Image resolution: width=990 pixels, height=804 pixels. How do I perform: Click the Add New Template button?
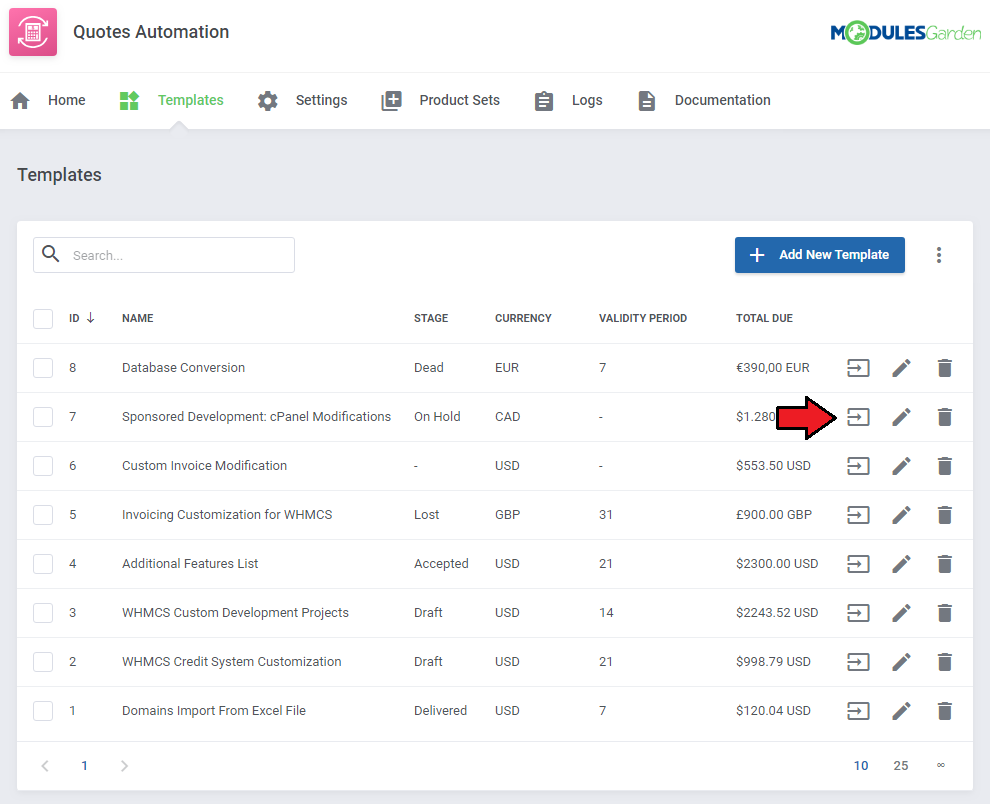(820, 255)
